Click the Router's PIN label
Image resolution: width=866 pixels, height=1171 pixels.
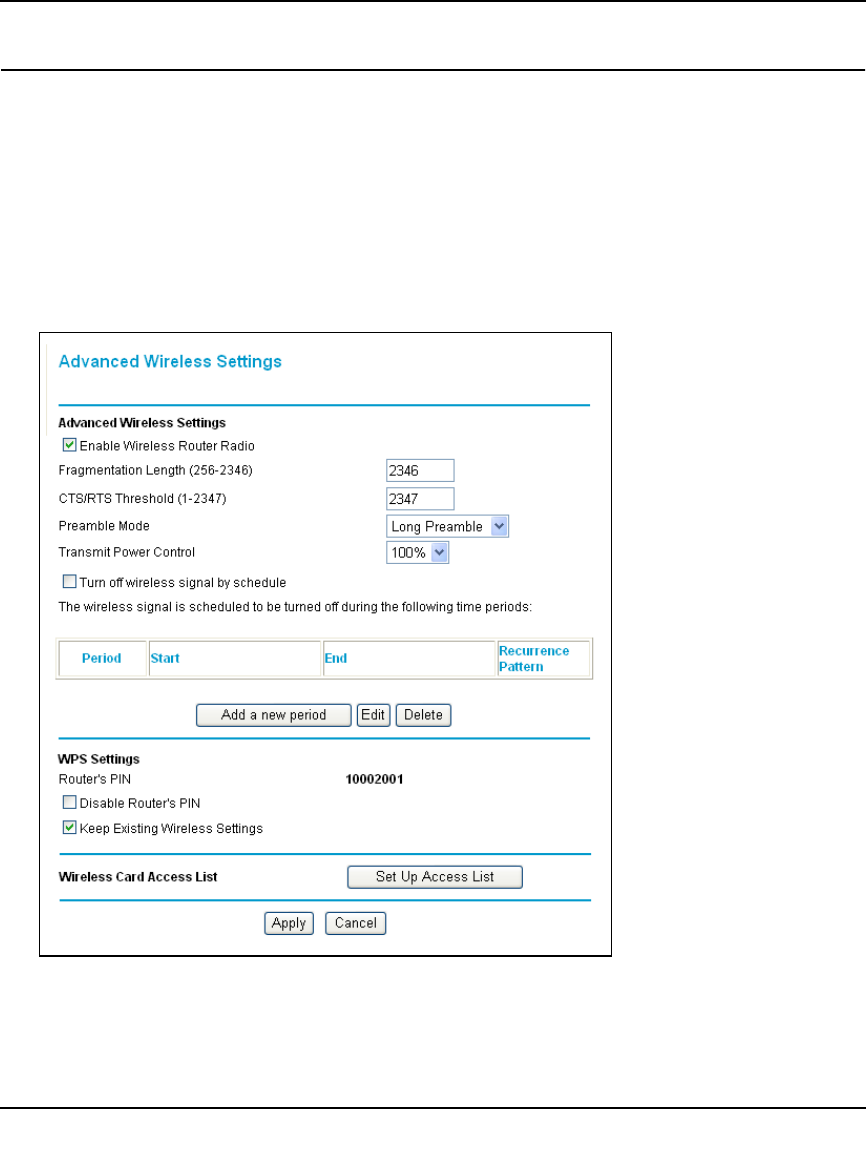click(x=95, y=779)
